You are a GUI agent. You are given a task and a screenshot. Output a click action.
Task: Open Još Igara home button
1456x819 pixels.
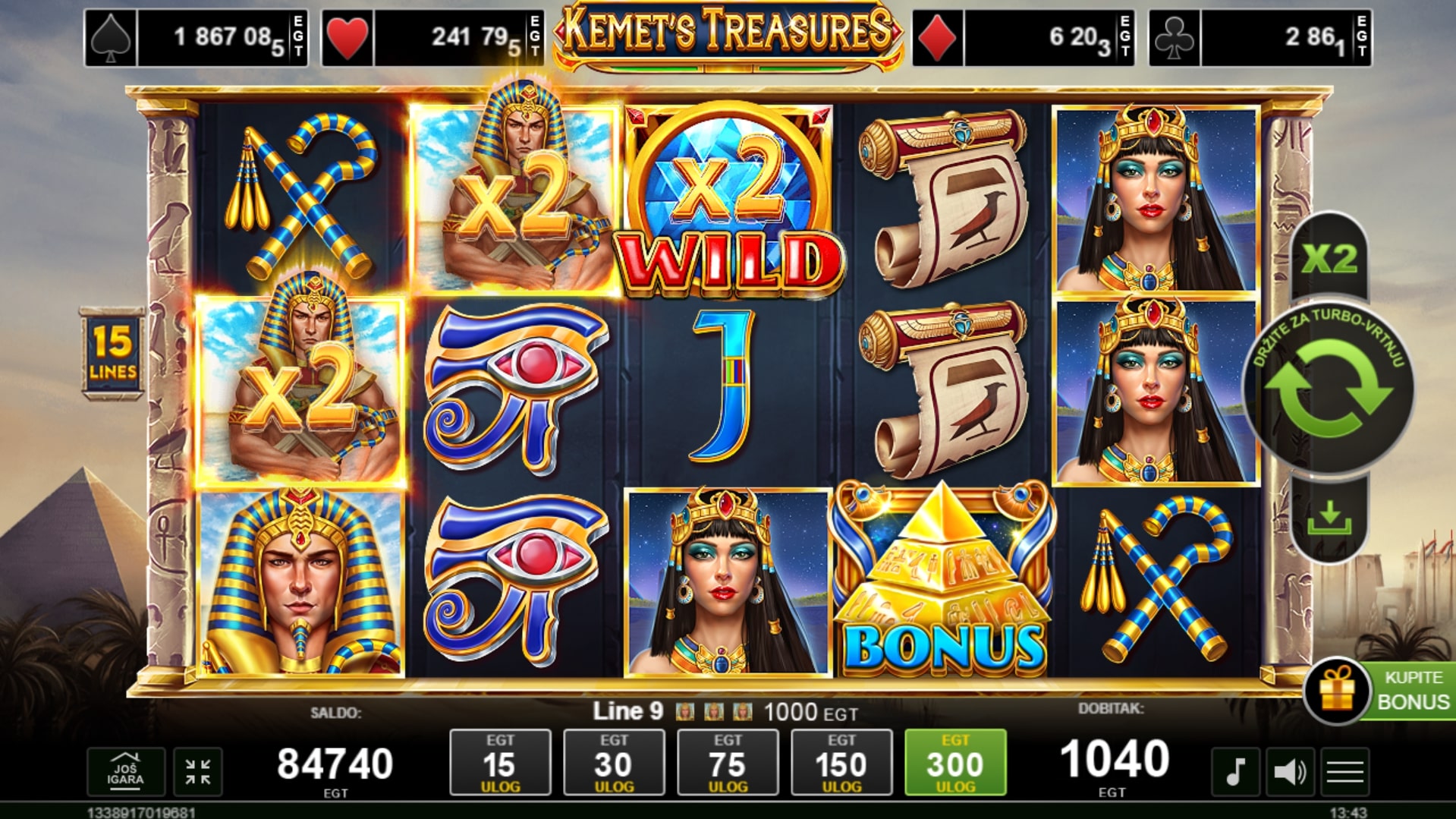[125, 772]
